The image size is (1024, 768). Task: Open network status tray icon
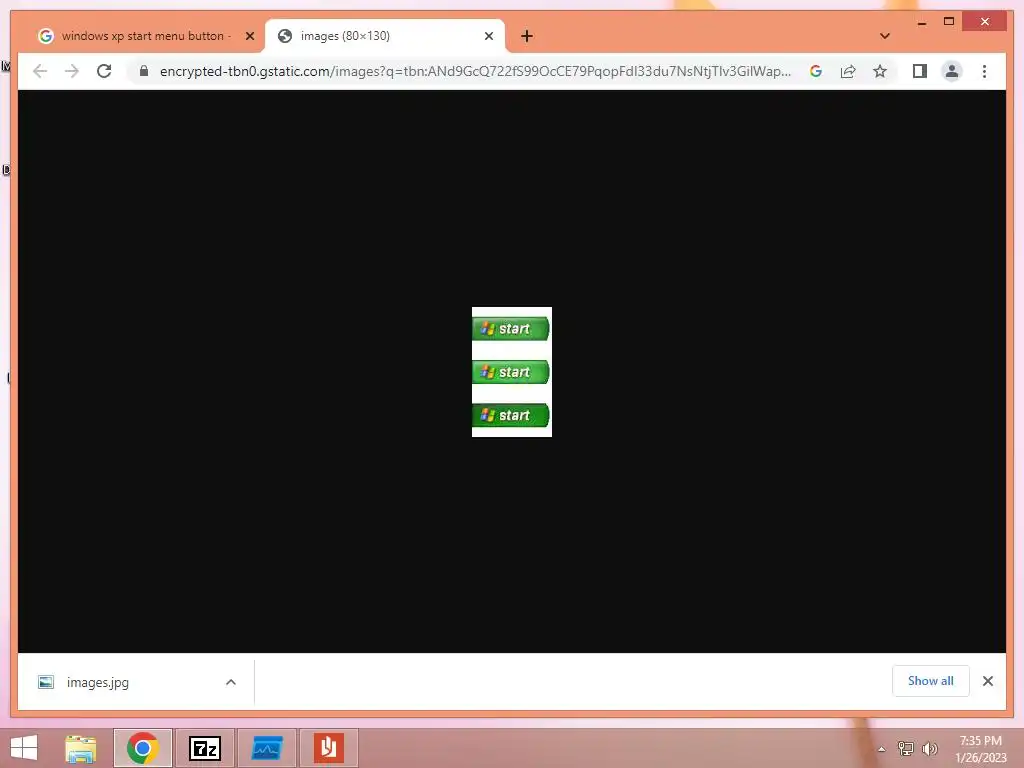[x=905, y=748]
